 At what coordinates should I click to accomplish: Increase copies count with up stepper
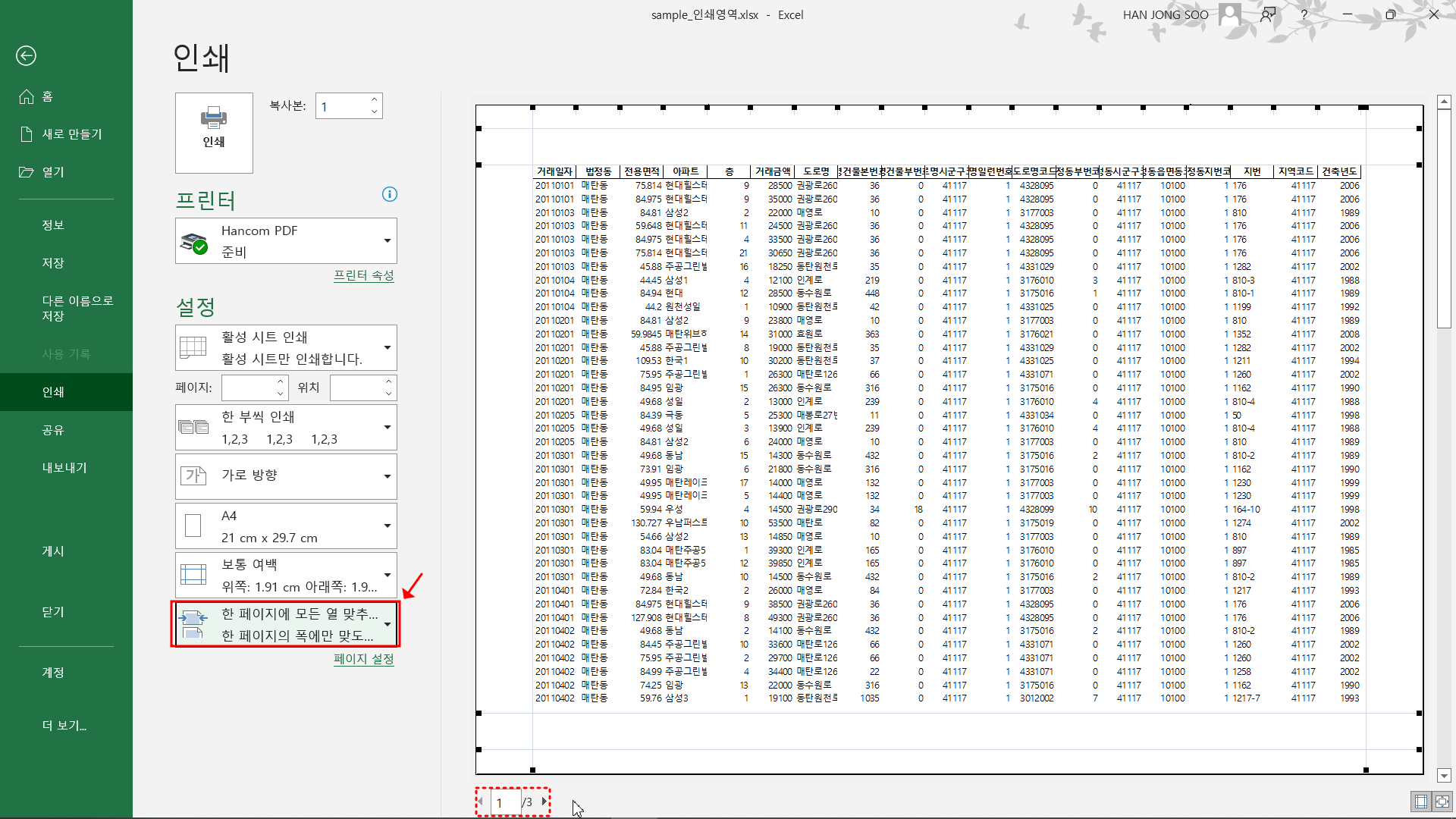pos(374,100)
